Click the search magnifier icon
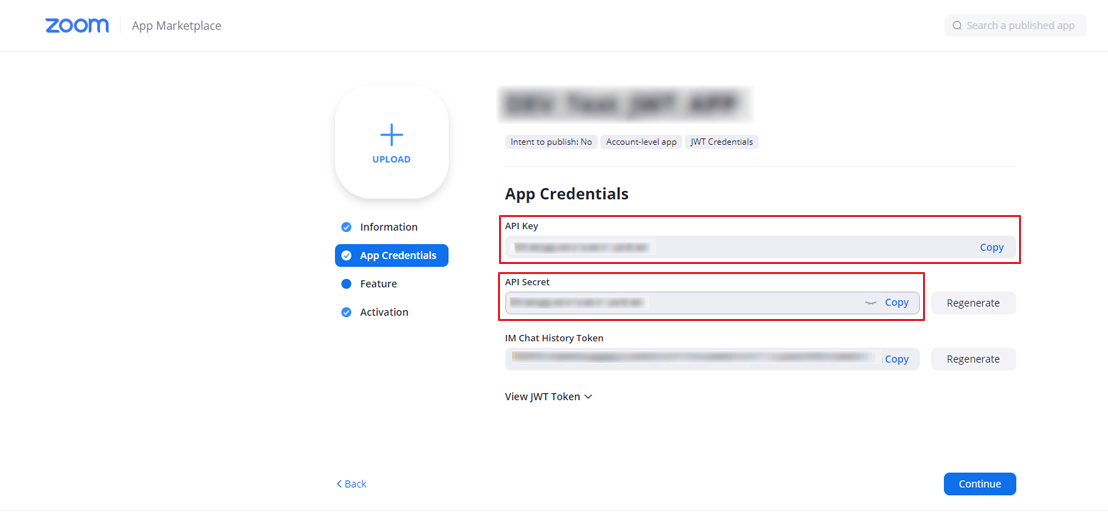The height and width of the screenshot is (519, 1108). (957, 25)
